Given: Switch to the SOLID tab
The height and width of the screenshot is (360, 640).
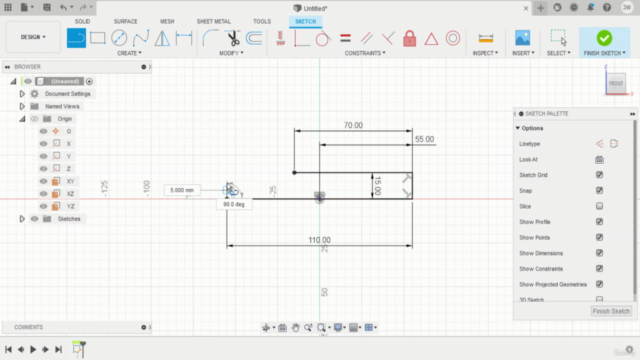Looking at the screenshot, I should coord(82,21).
